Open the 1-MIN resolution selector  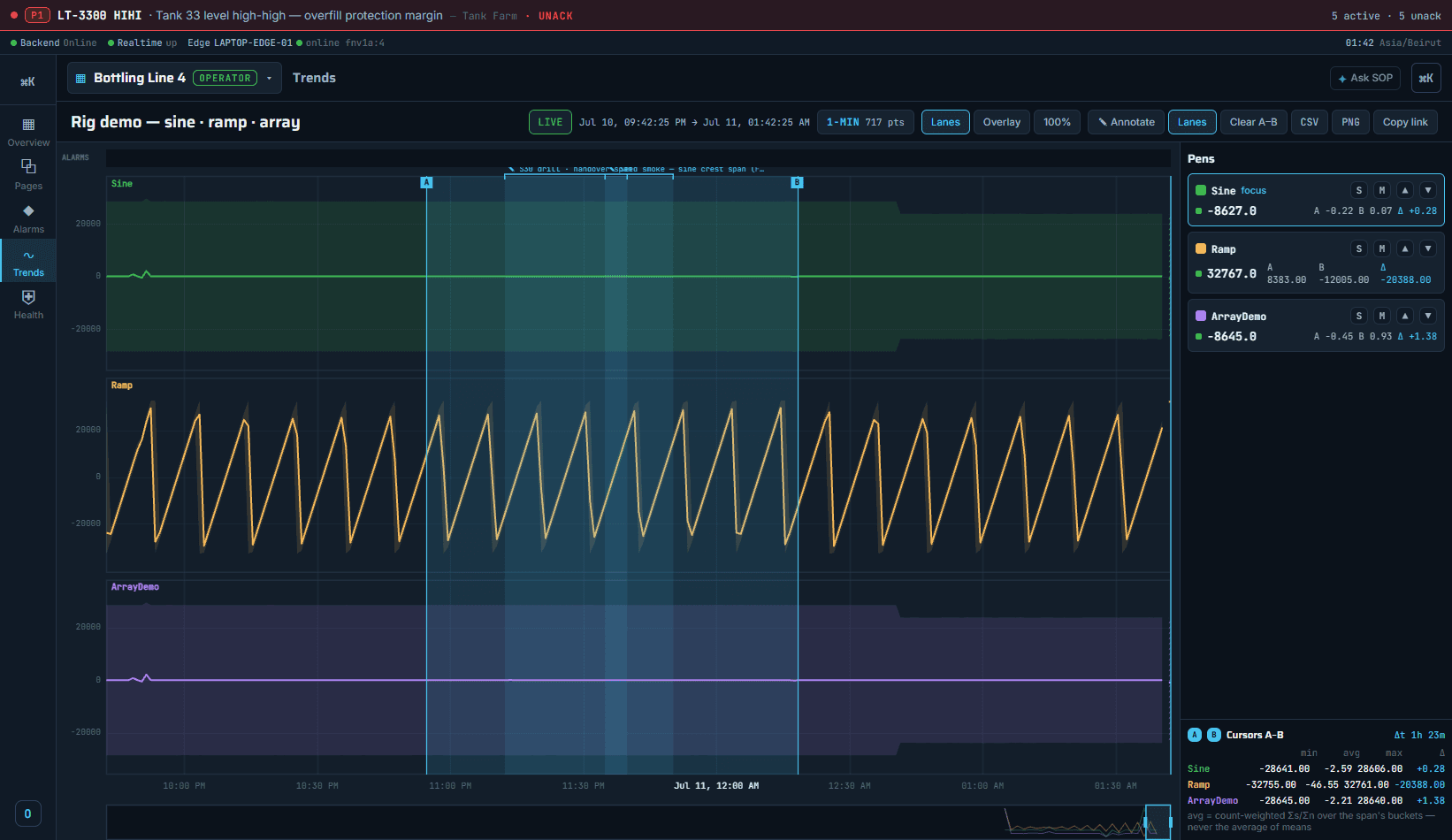(865, 122)
